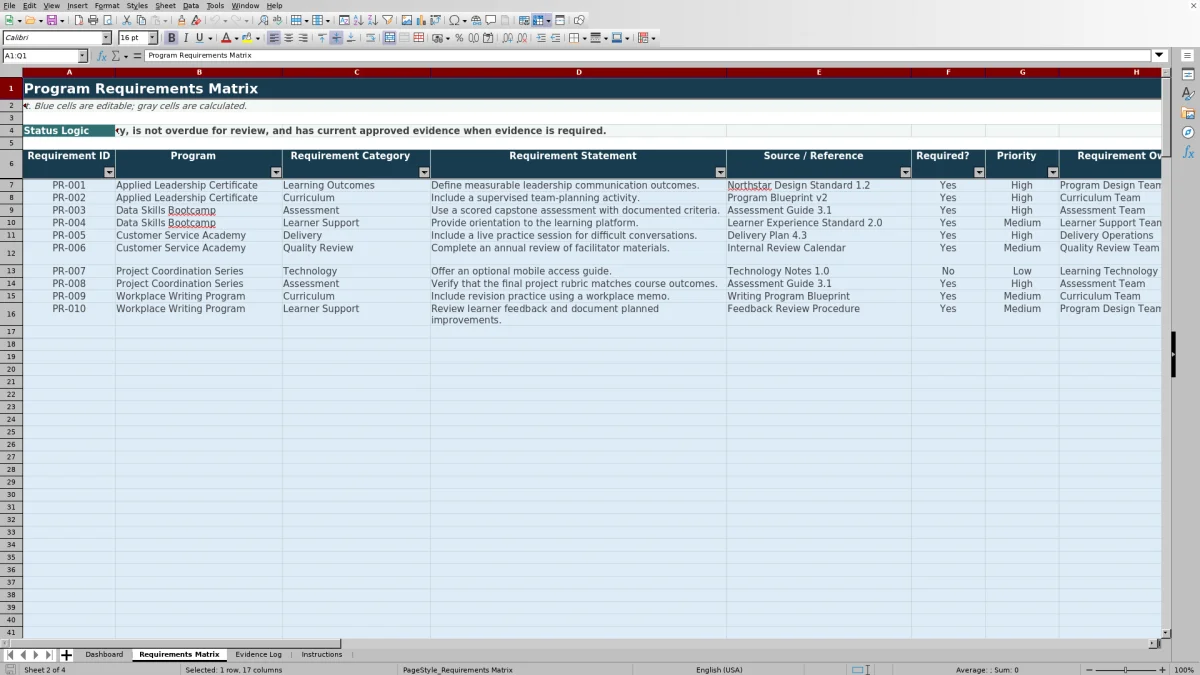Open the sidebar Styles panel
Image resolution: width=1200 pixels, height=675 pixels.
coord(1188,94)
